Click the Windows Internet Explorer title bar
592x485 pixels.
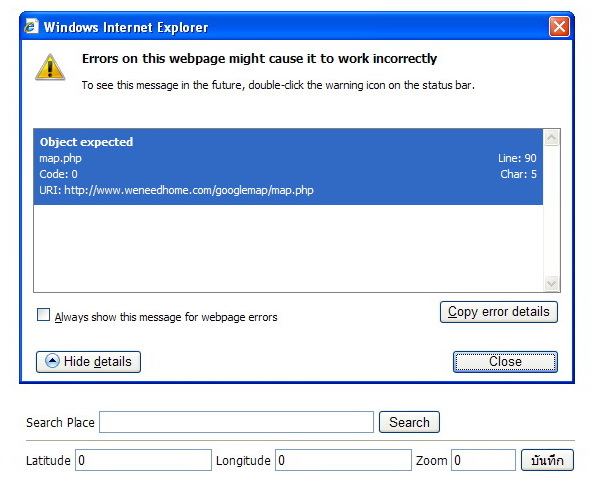[x=294, y=27]
